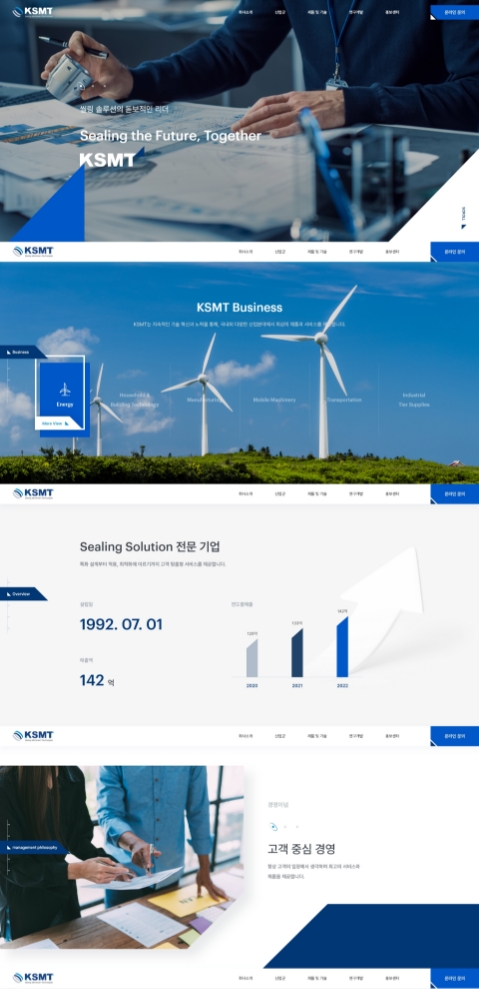
Task: Click the Business side navigation tag
Action: pyautogui.click(x=23, y=352)
